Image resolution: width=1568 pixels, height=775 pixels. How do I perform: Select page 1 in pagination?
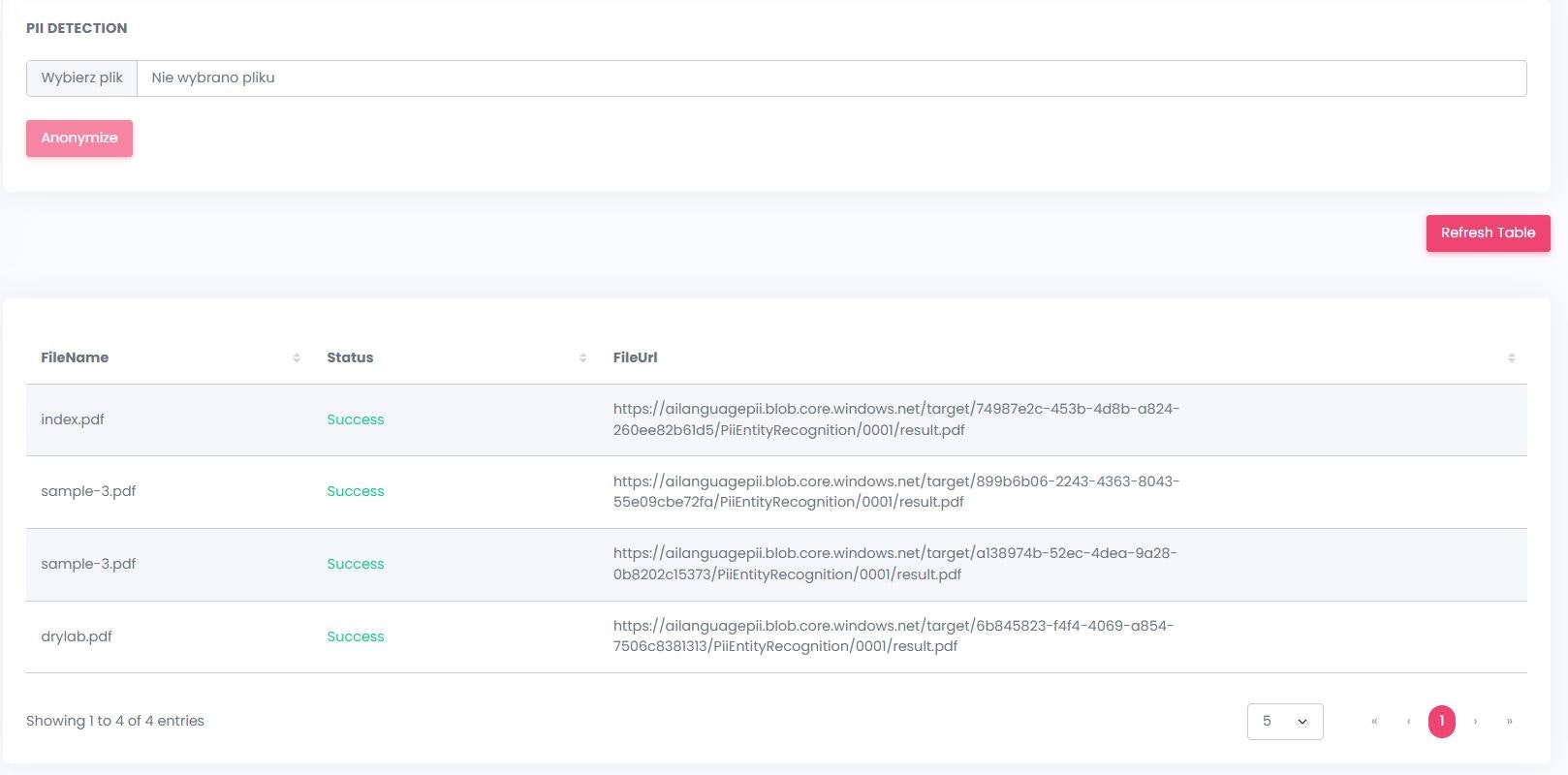pyautogui.click(x=1442, y=722)
